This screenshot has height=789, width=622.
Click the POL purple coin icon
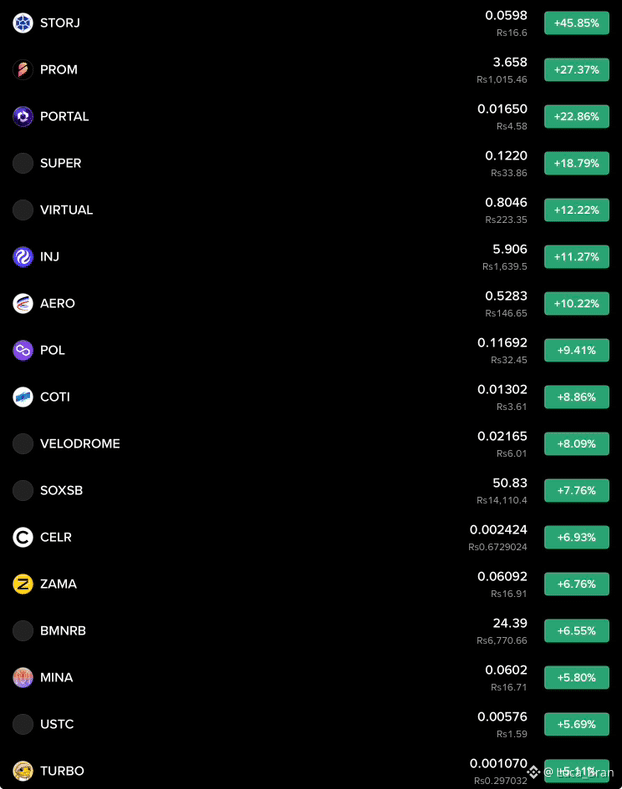click(x=23, y=350)
